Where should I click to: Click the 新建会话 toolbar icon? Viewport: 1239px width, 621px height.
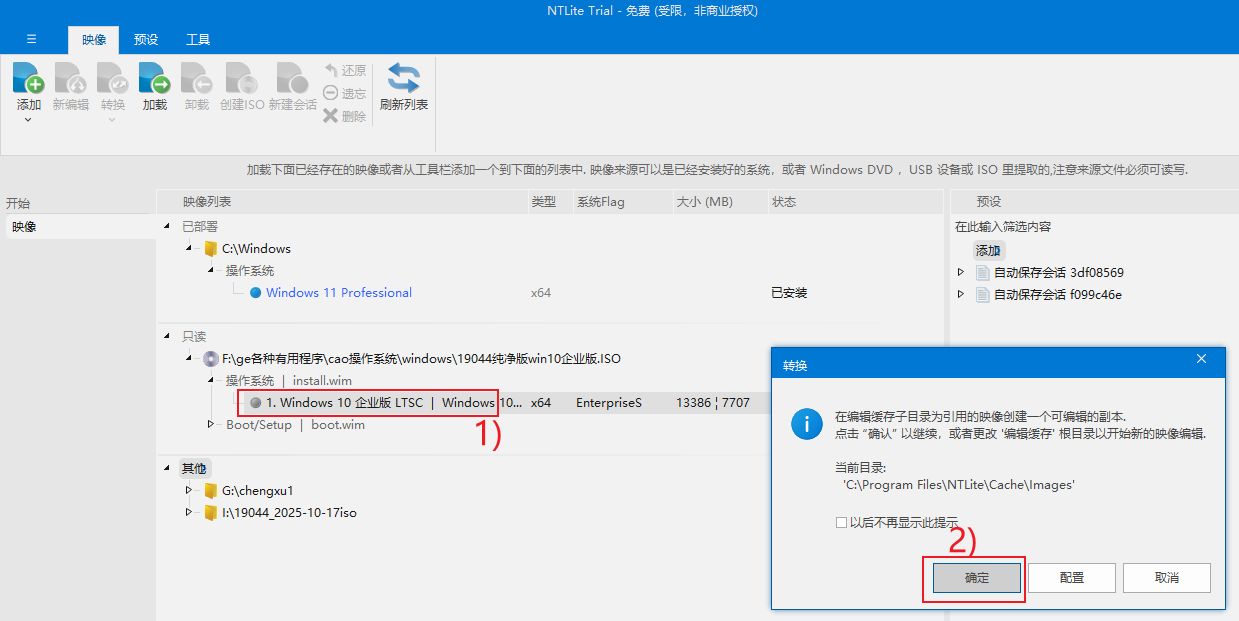[292, 80]
